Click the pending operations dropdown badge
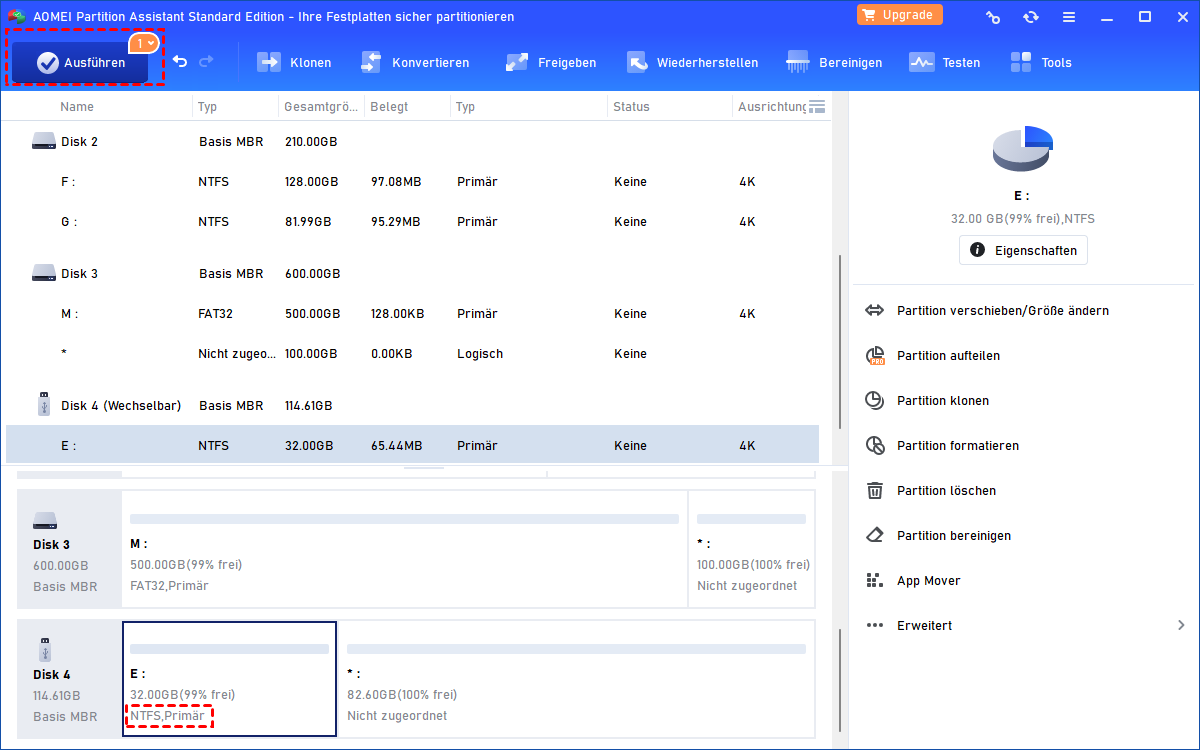This screenshot has width=1200, height=750. coord(144,44)
